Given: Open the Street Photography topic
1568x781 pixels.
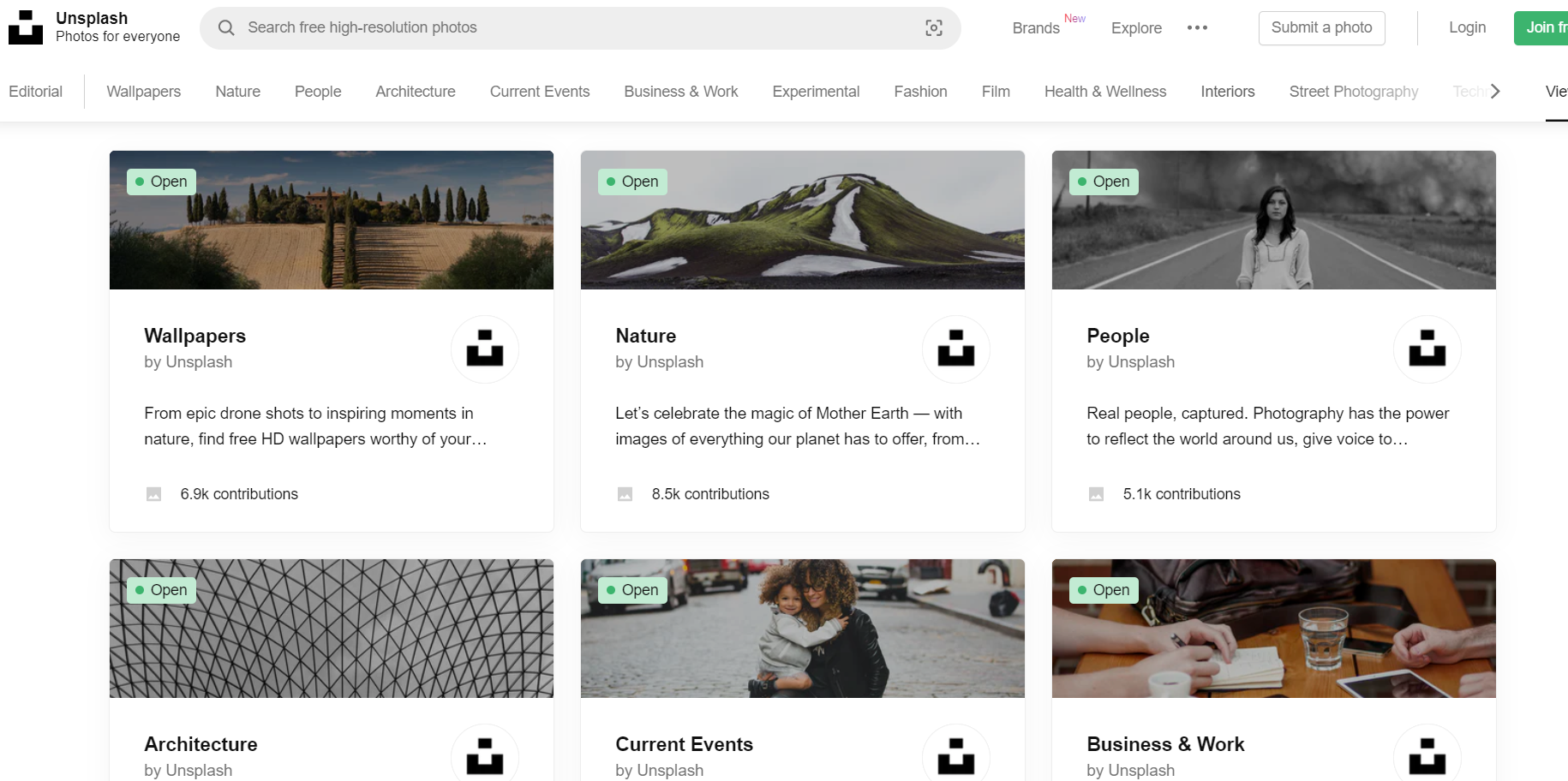Looking at the screenshot, I should point(1353,92).
